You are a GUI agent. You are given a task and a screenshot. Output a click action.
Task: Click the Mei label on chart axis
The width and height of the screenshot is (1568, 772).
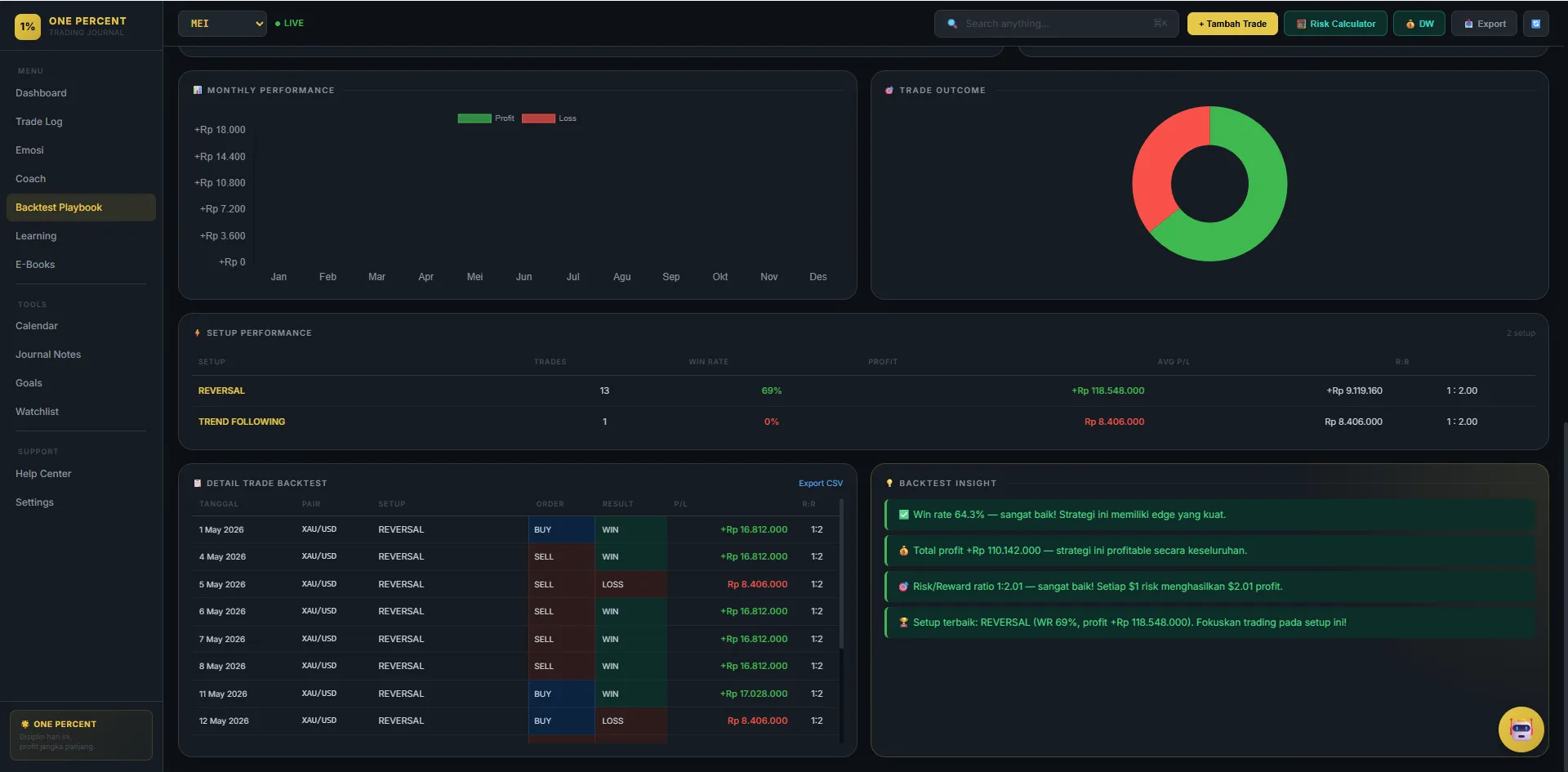(x=474, y=277)
